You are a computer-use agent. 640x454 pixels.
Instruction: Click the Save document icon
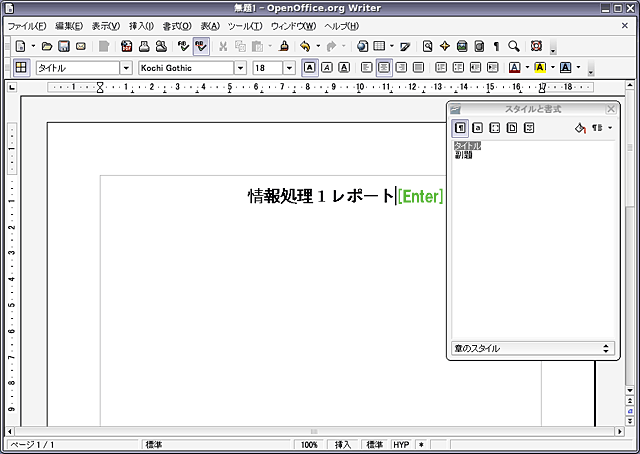64,46
